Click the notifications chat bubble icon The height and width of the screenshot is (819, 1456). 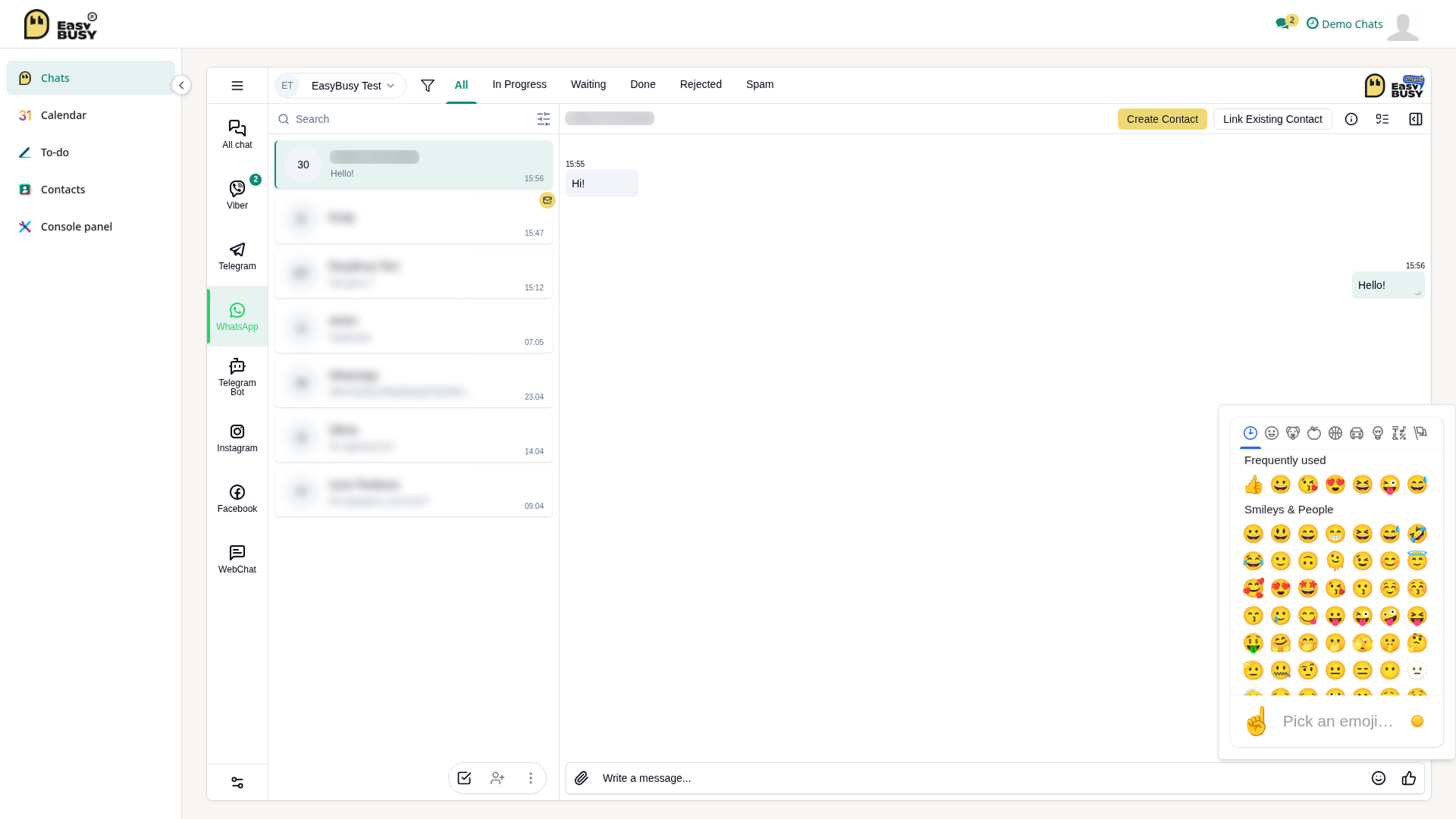1283,24
